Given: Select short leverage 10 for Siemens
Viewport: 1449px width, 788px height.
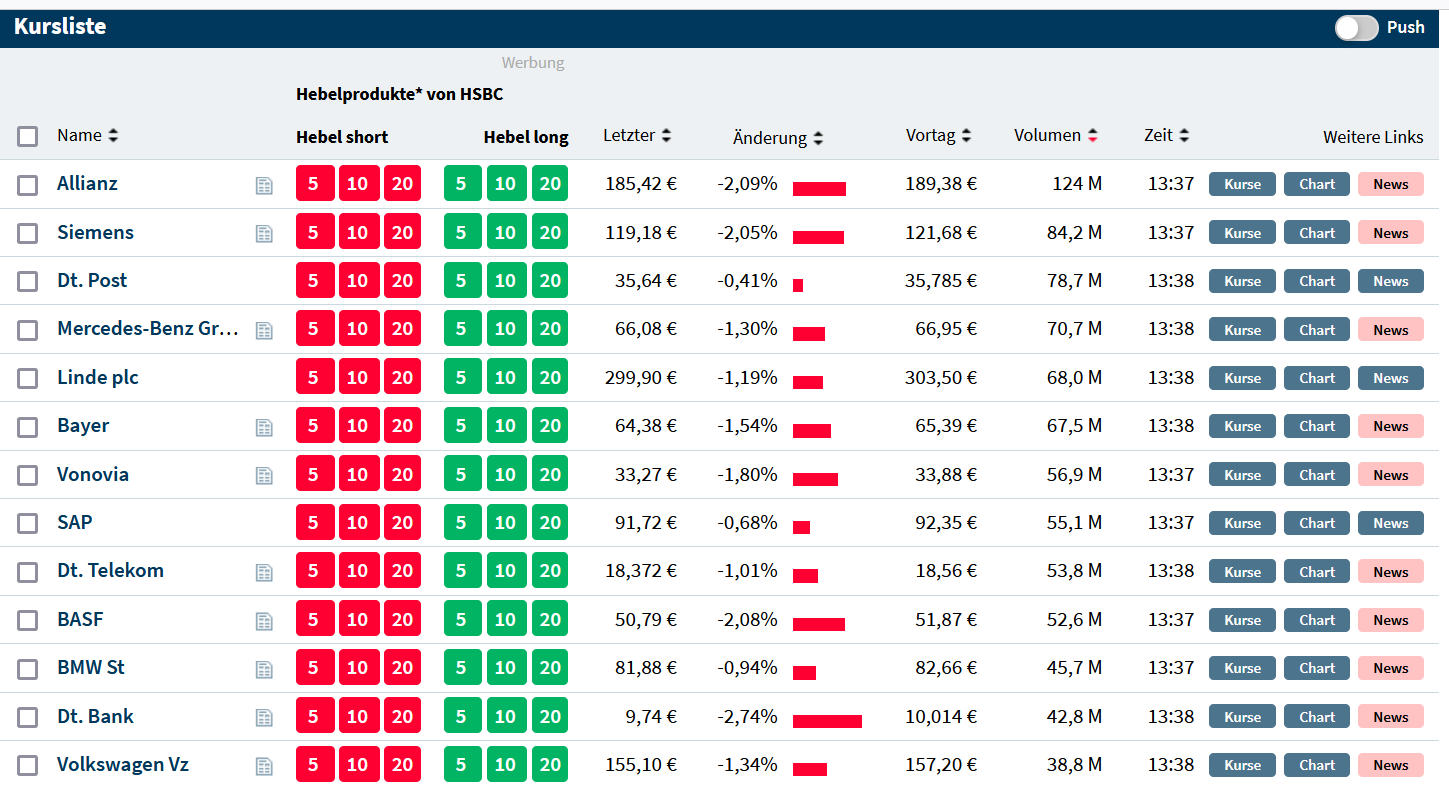Looking at the screenshot, I should pos(358,232).
